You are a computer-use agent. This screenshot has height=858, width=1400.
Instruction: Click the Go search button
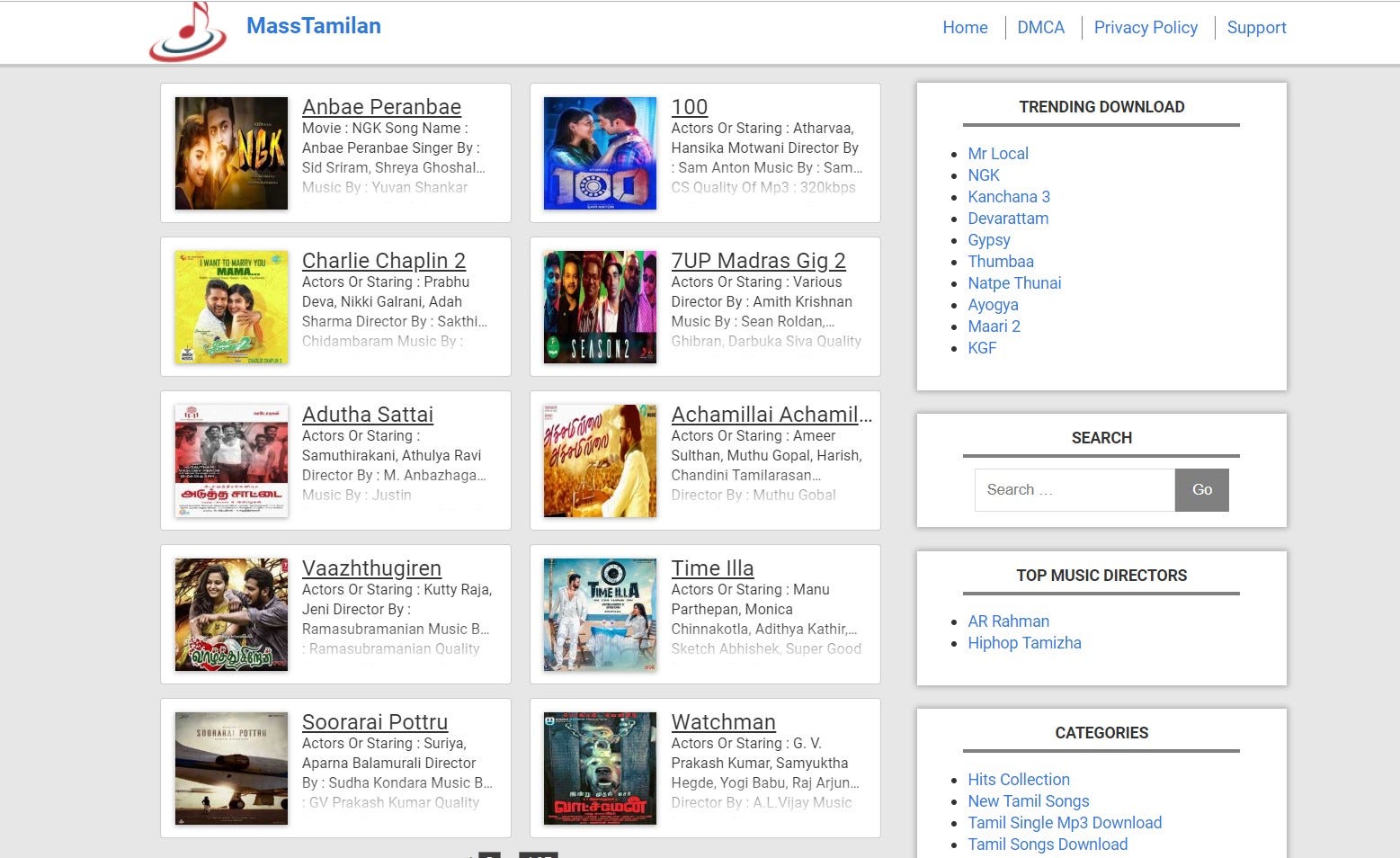pyautogui.click(x=1202, y=490)
